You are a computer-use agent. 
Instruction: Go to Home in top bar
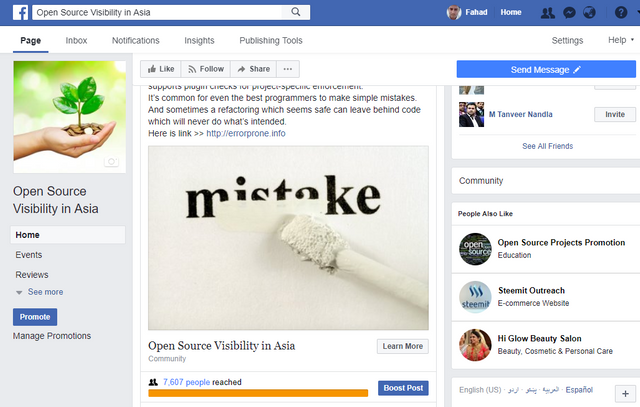[511, 12]
